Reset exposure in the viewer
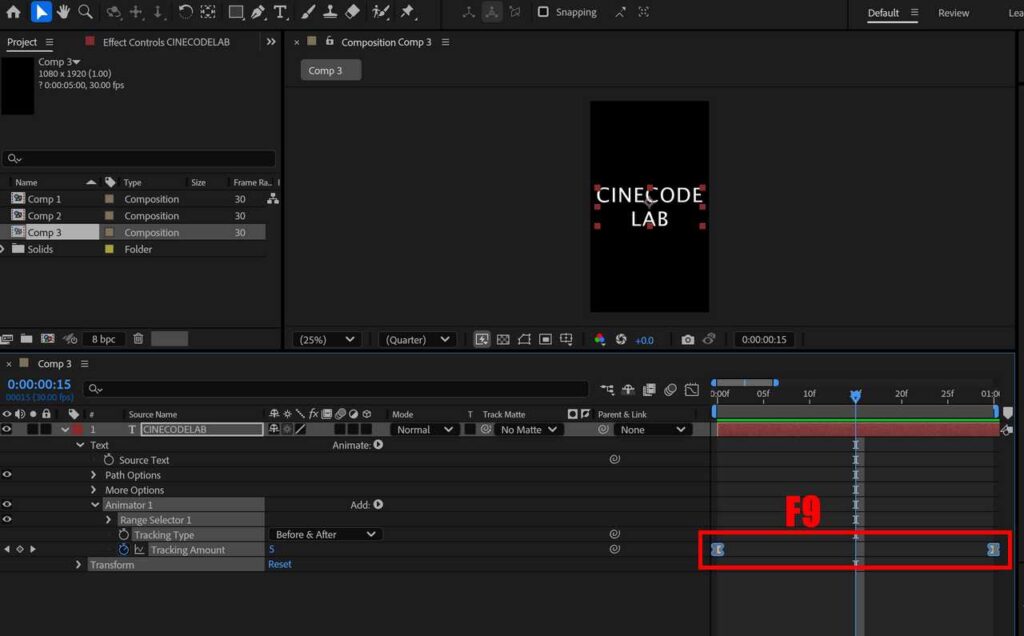Screen dimensions: 1024x636 (621, 340)
